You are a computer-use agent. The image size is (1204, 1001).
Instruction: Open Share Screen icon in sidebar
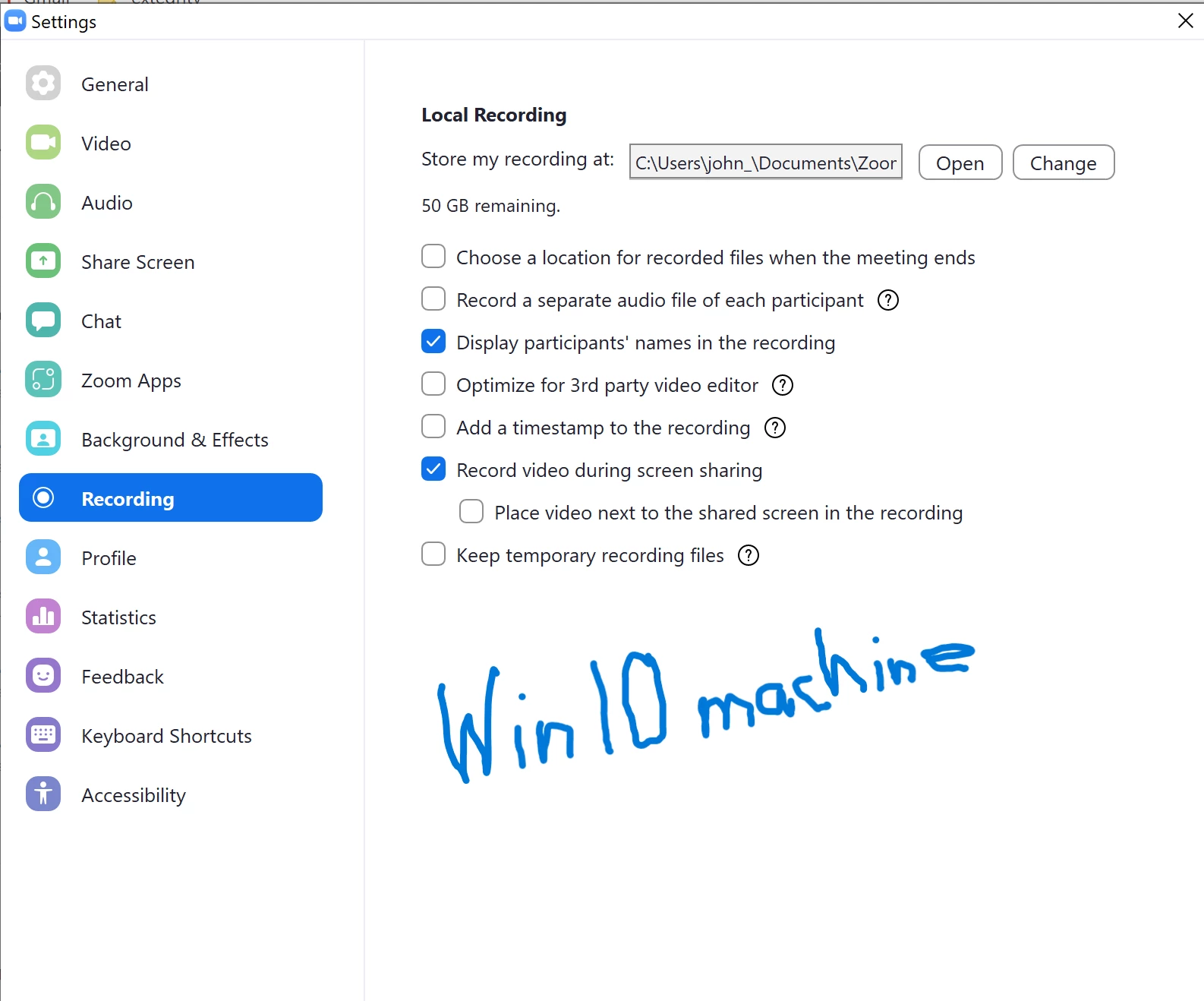pos(43,261)
